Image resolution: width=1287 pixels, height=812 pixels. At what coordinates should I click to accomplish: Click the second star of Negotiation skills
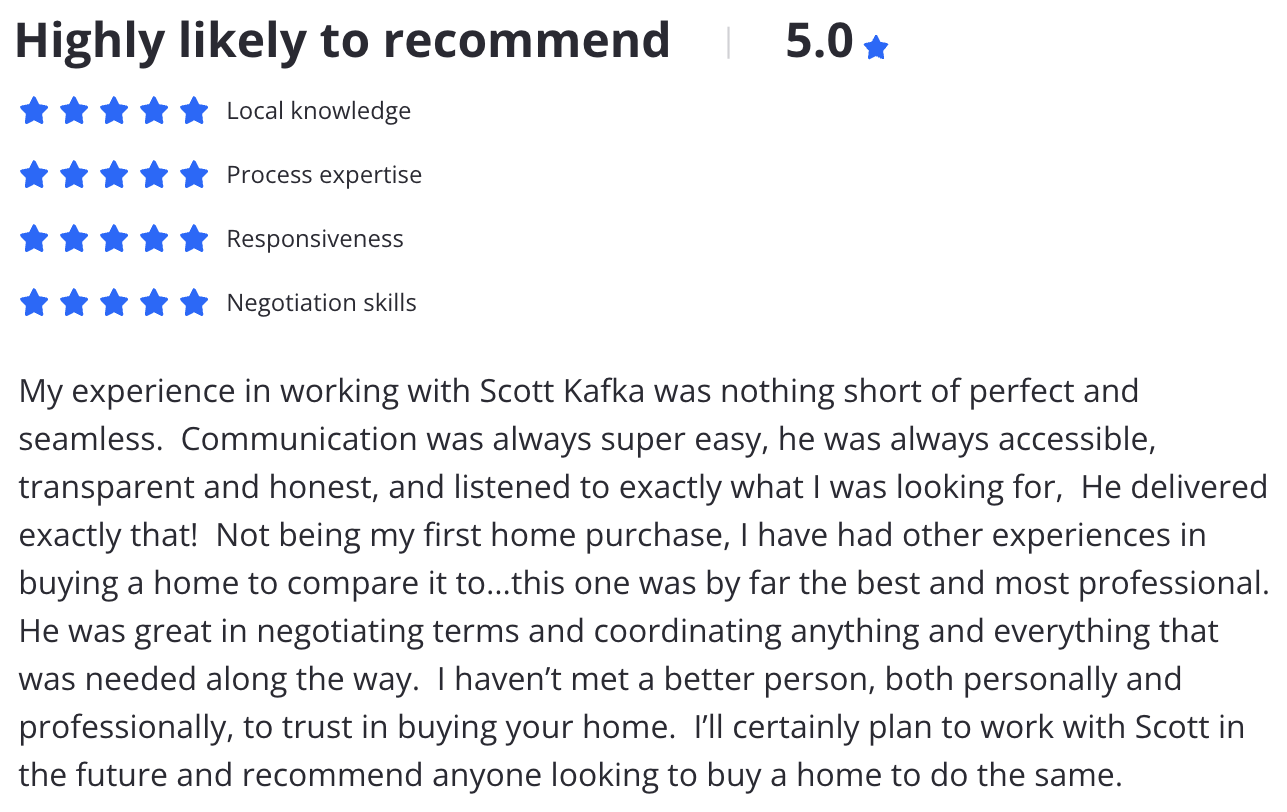74,302
